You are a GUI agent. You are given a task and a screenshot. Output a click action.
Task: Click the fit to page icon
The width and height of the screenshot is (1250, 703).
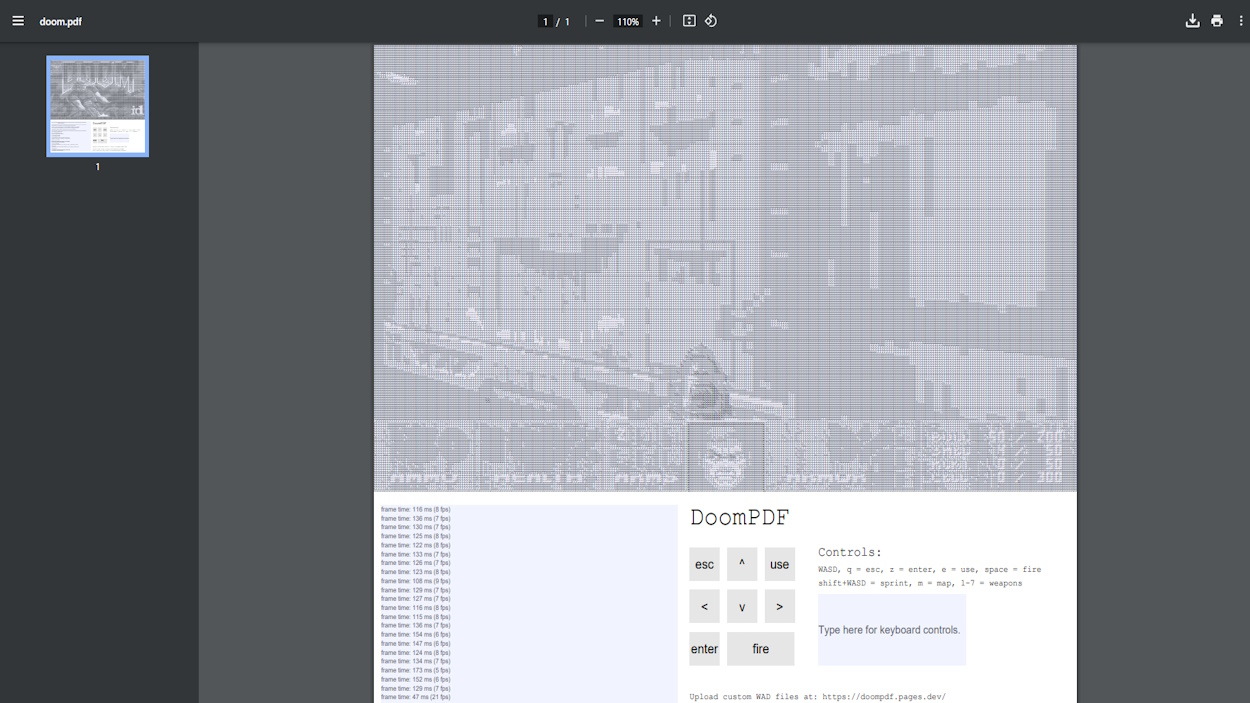(689, 21)
